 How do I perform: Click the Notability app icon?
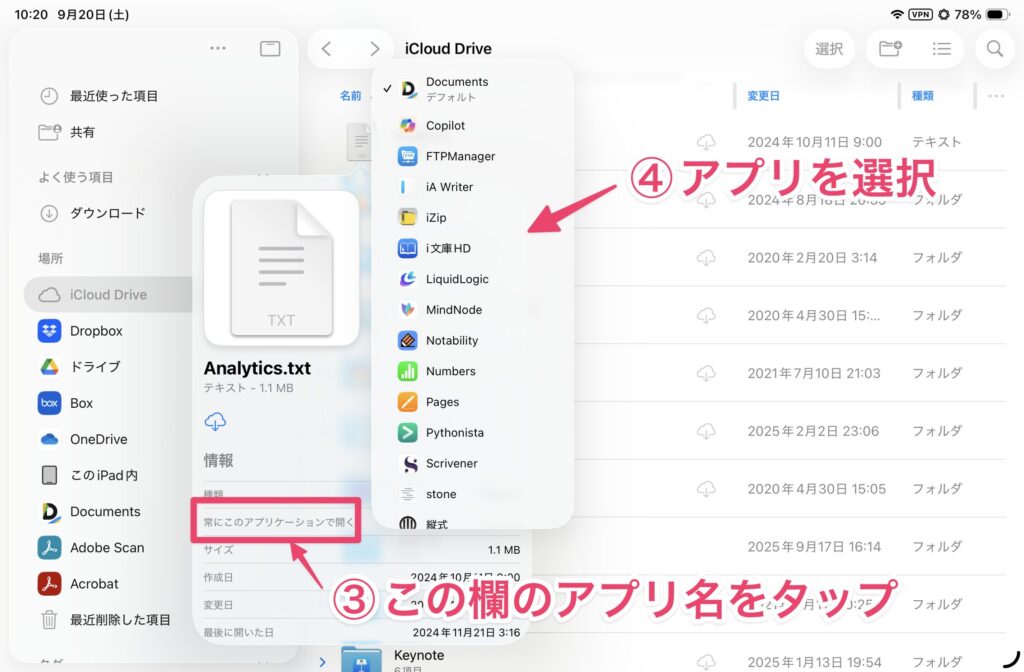(408, 340)
